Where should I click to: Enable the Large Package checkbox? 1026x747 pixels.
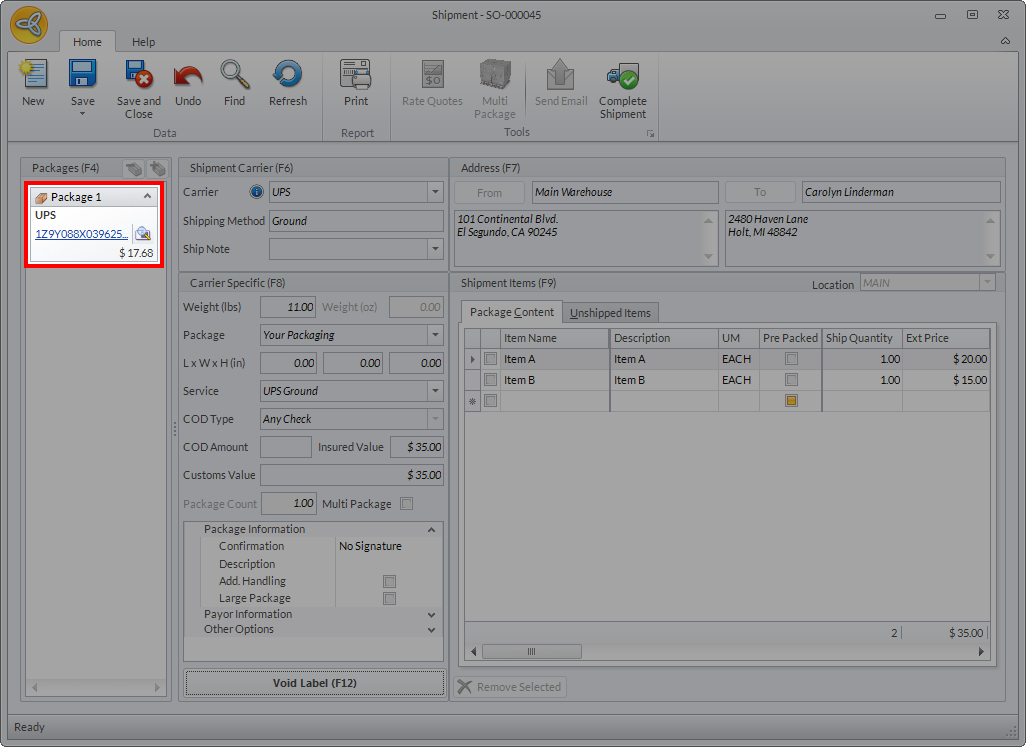point(390,598)
